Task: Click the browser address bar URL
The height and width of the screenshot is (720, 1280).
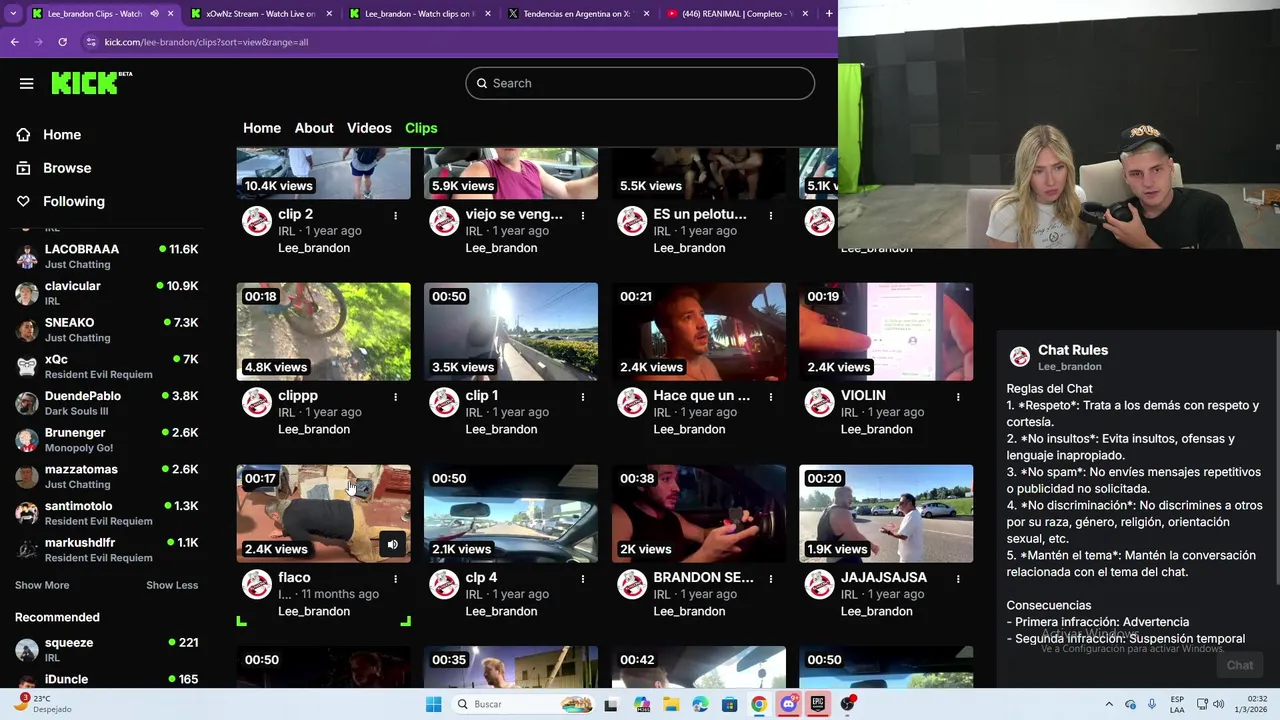Action: tap(206, 42)
